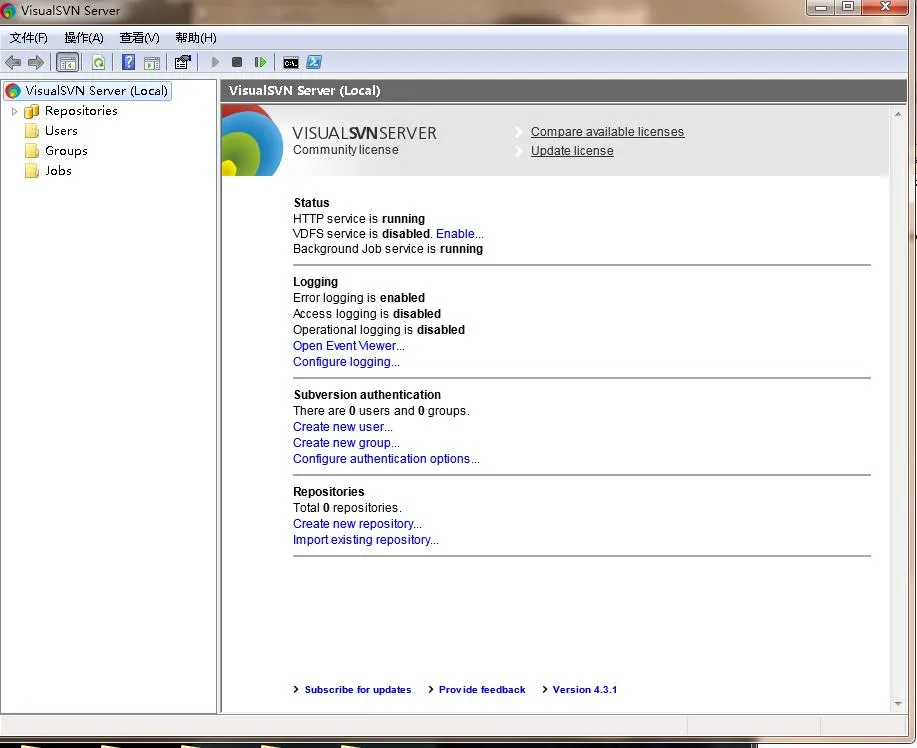Open the command prompt toolbar icon

pyautogui.click(x=291, y=63)
